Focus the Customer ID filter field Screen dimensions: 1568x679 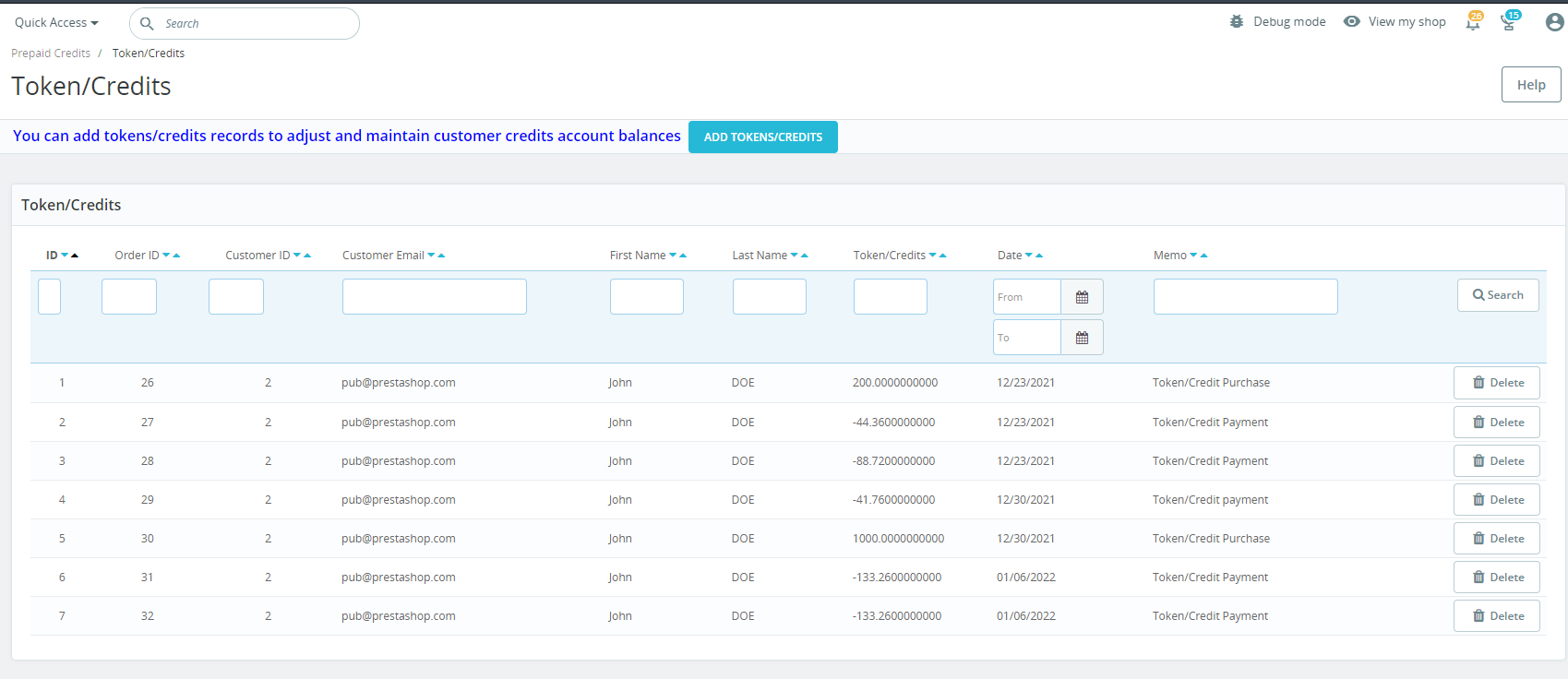pyautogui.click(x=236, y=297)
